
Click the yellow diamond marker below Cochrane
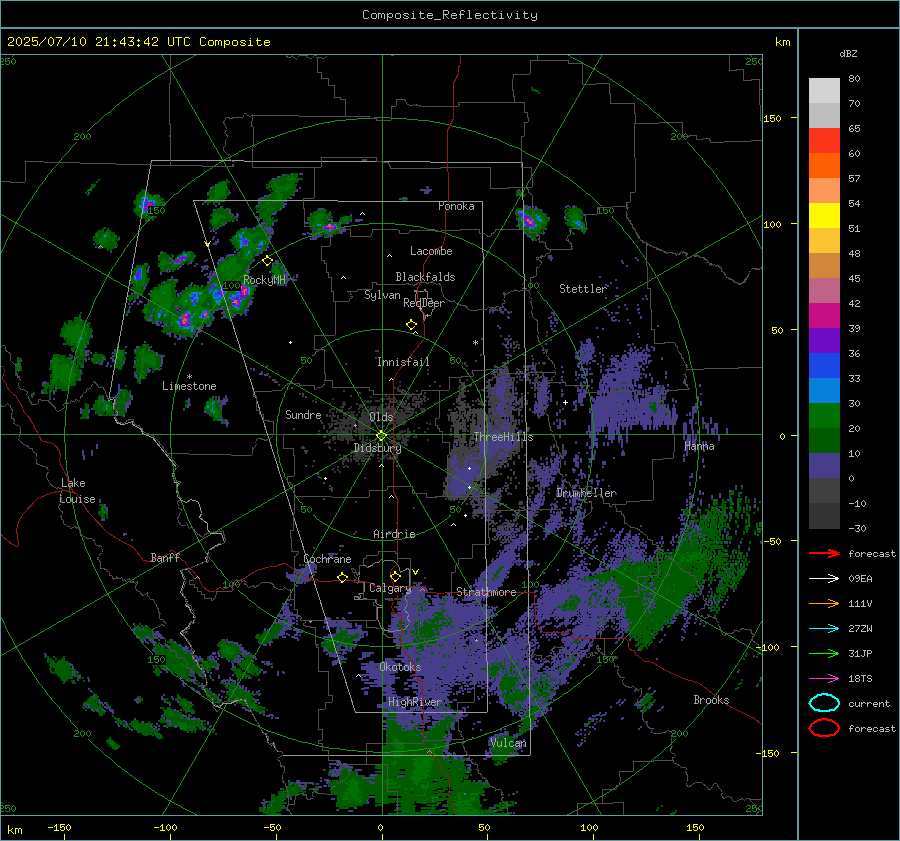point(342,578)
